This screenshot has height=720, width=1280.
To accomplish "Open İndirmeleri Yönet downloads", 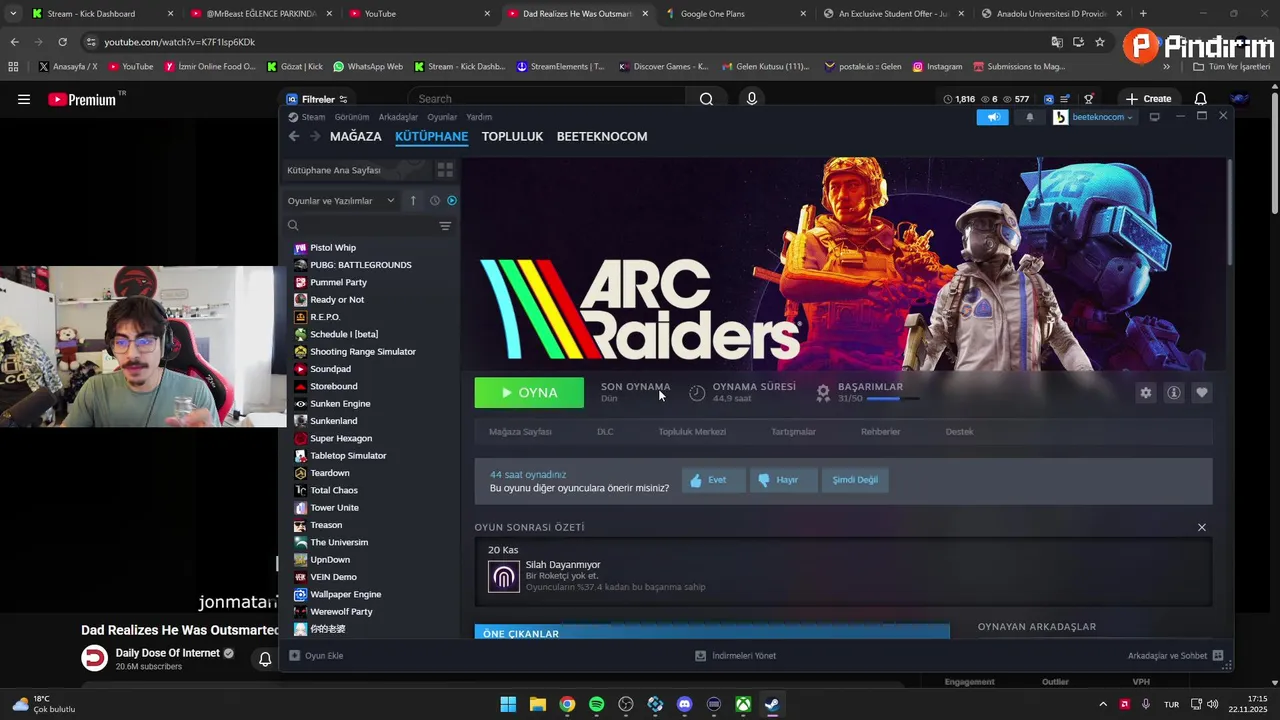I will click(735, 656).
